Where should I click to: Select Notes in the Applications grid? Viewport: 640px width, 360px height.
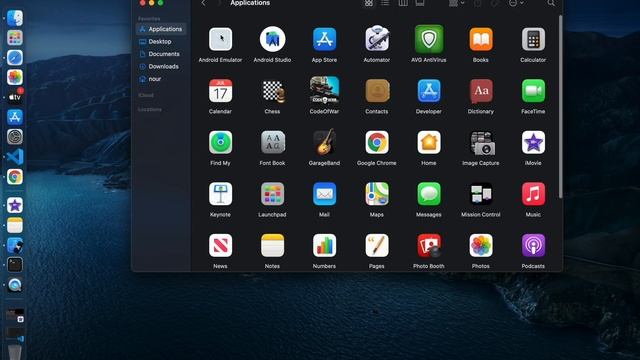pos(273,245)
